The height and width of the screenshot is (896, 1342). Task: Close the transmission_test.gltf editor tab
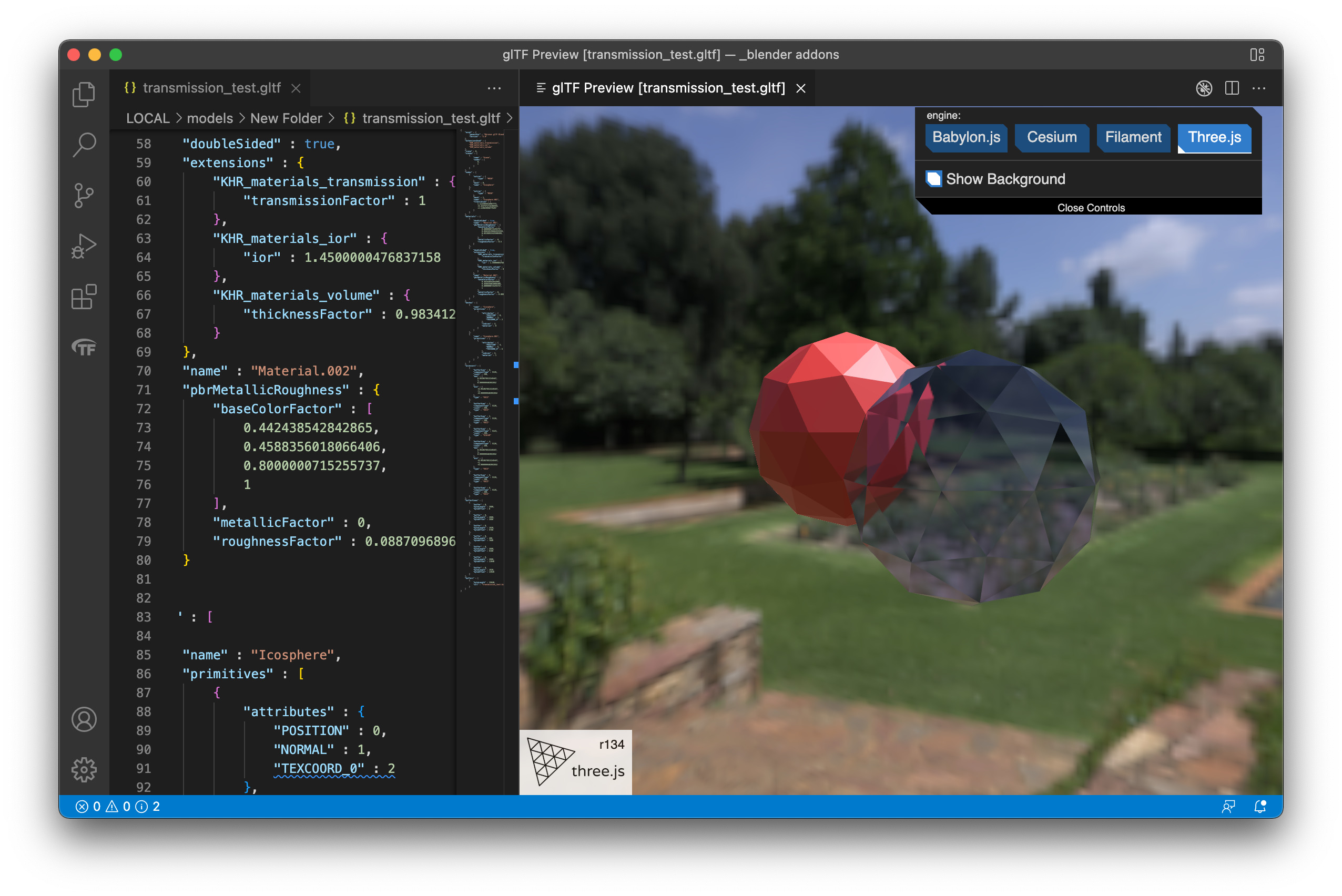coord(296,88)
